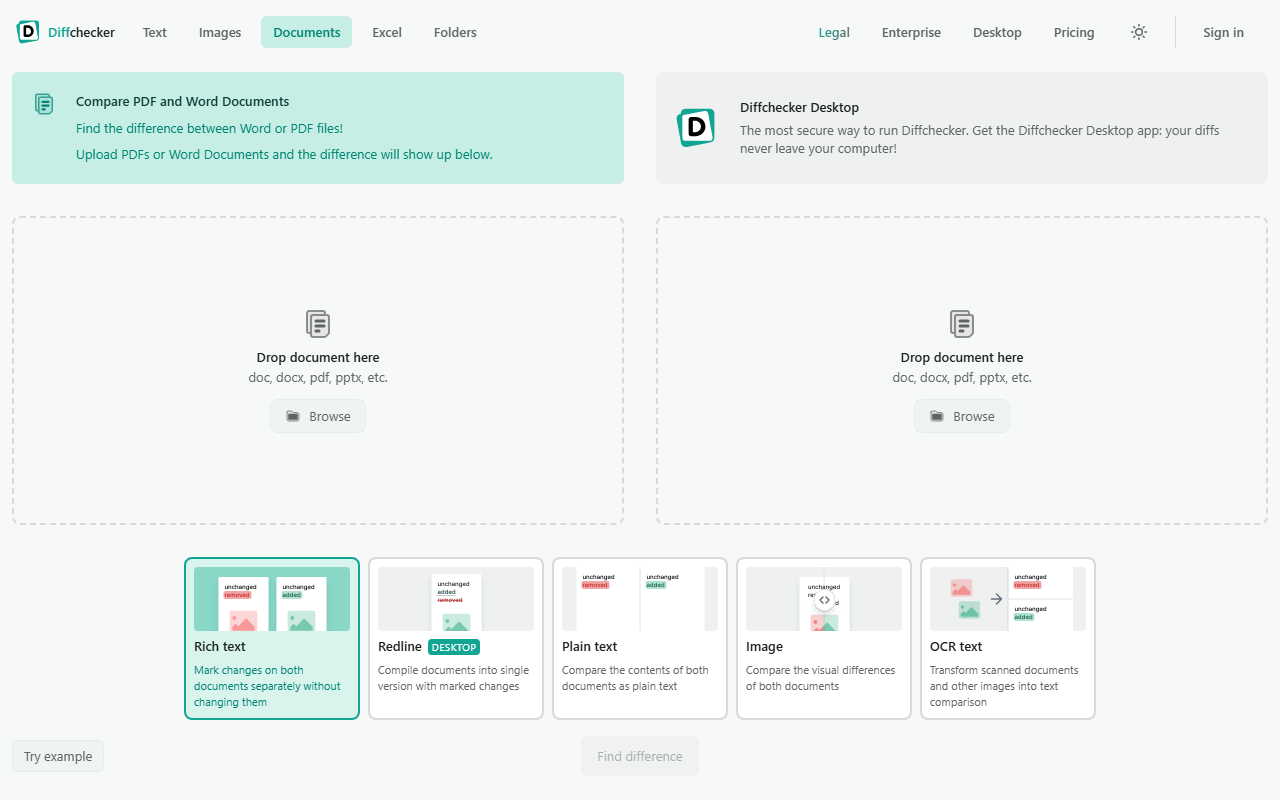Open the Text comparison tab
This screenshot has height=800, width=1280.
(x=155, y=32)
